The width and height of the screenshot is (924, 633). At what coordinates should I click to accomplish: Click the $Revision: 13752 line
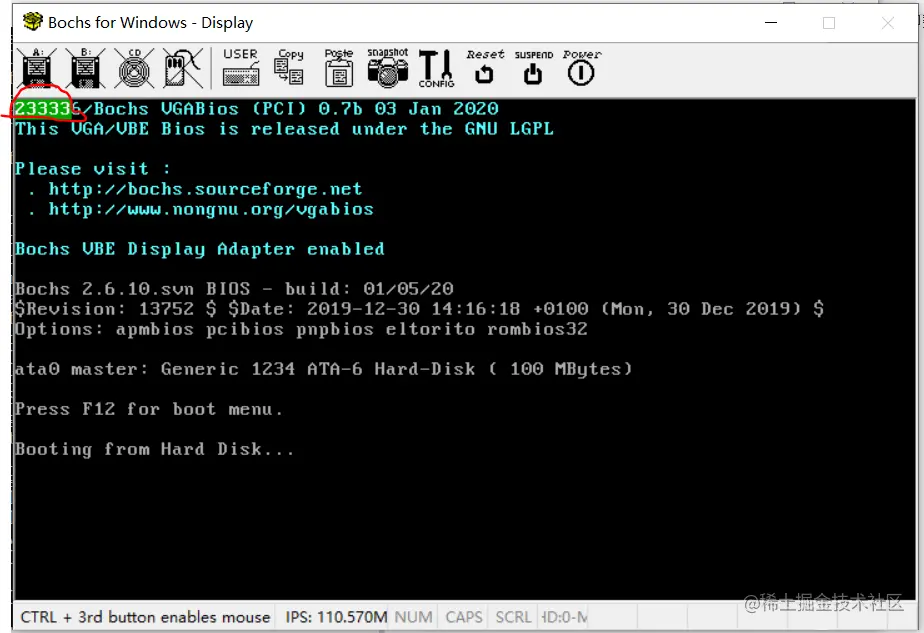tap(419, 309)
